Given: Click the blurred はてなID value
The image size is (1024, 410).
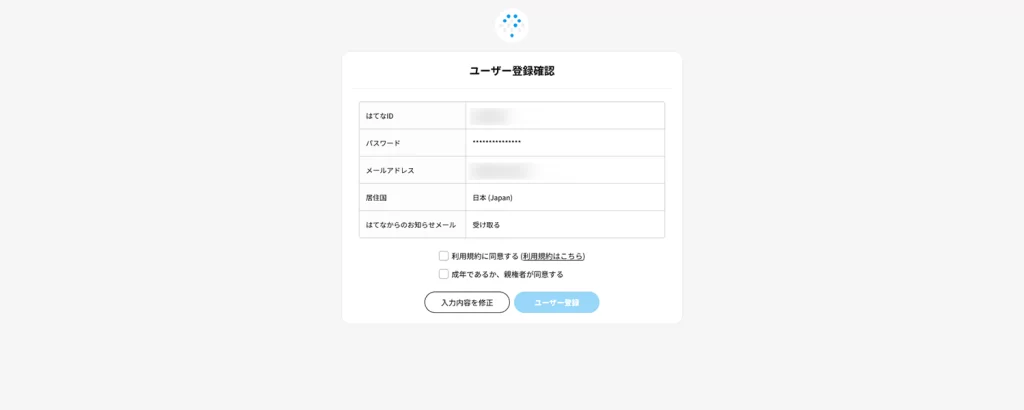Looking at the screenshot, I should pos(492,116).
